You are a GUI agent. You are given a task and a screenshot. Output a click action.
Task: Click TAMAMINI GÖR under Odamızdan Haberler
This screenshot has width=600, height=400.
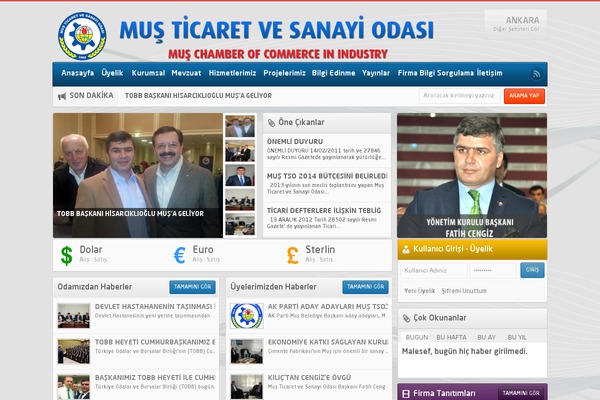coord(192,287)
